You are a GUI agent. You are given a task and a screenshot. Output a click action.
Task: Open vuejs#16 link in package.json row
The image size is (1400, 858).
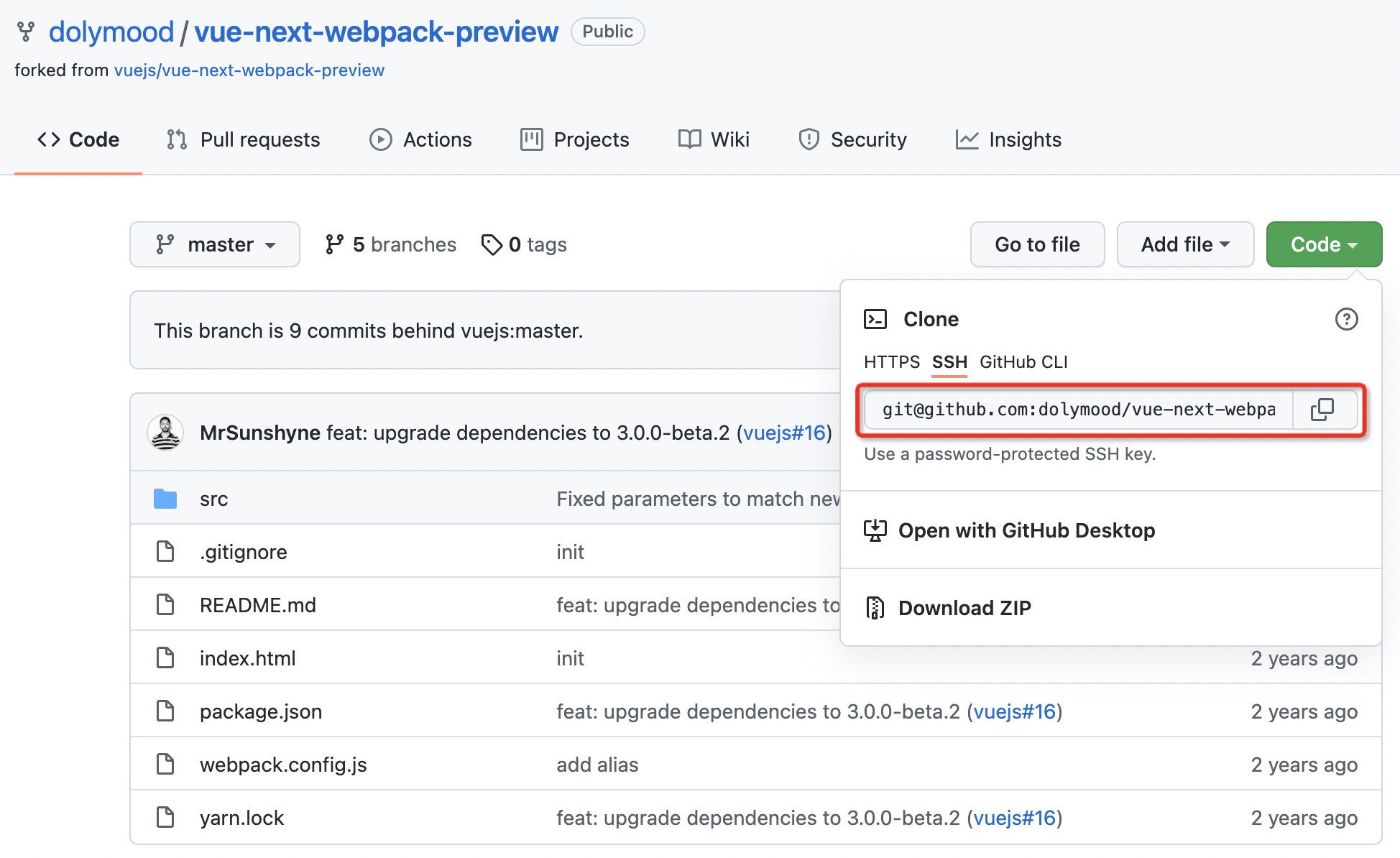1014,711
